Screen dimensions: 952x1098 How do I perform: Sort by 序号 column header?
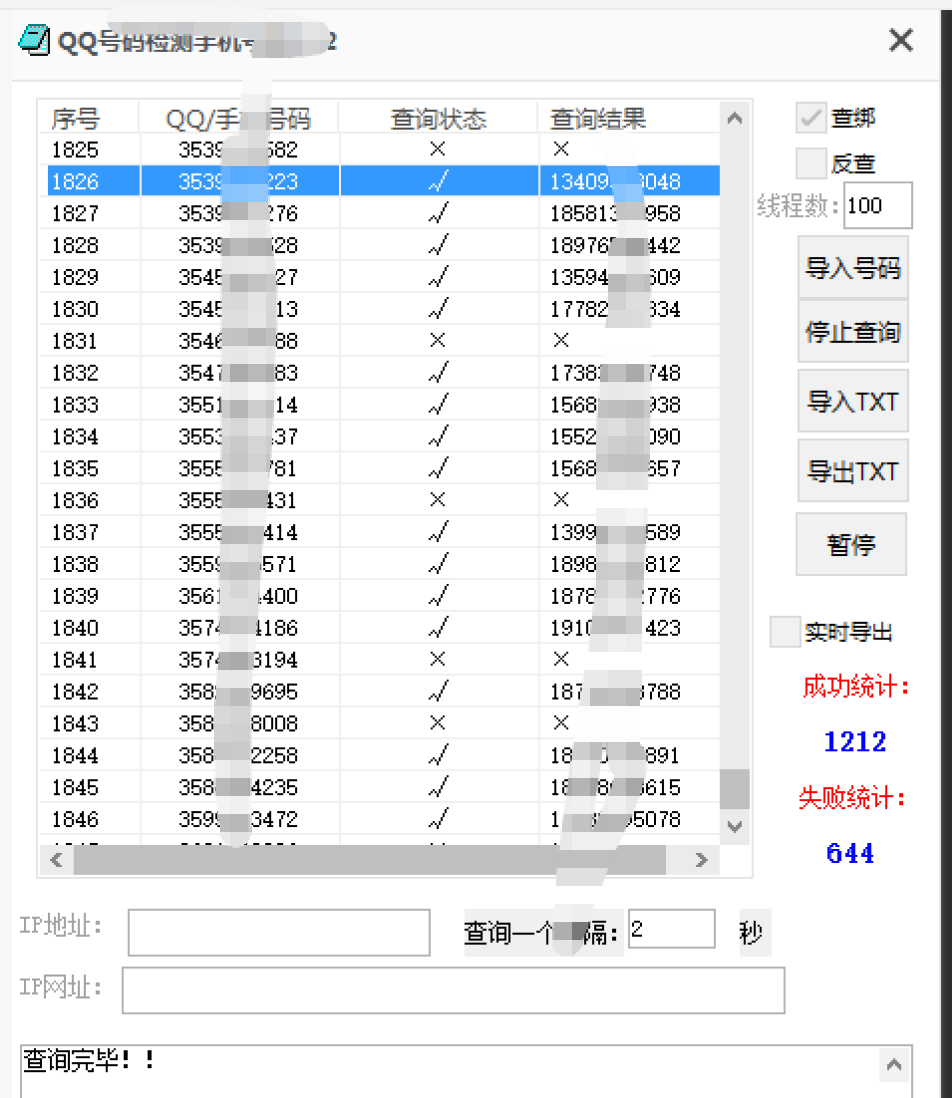(89, 118)
